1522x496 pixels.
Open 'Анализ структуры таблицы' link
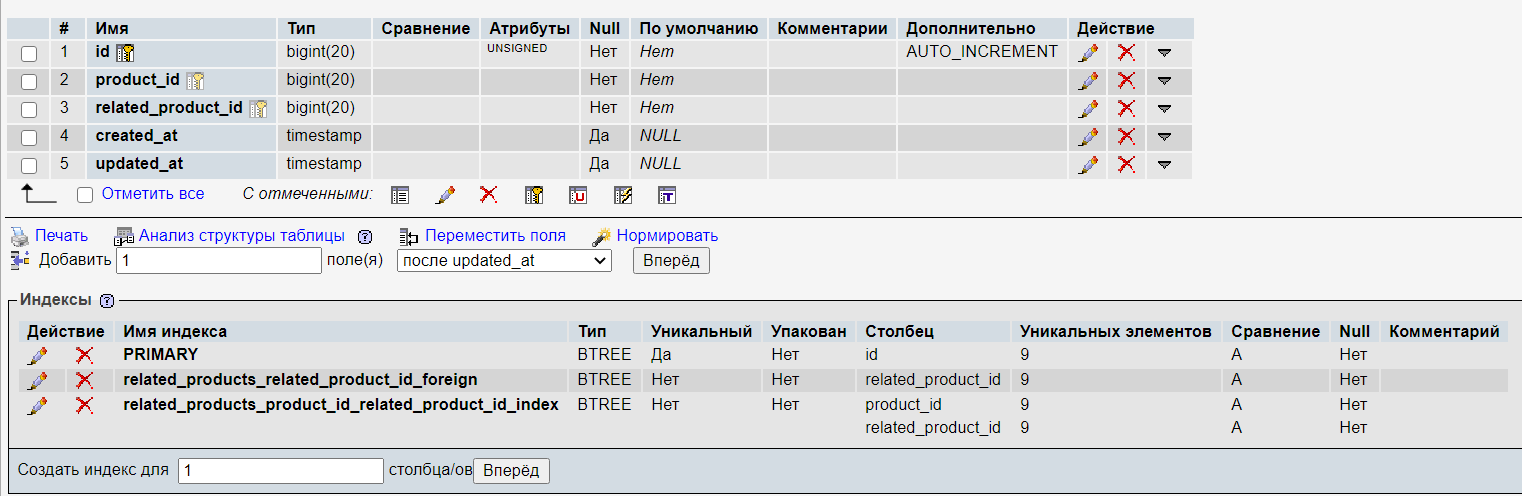(242, 236)
